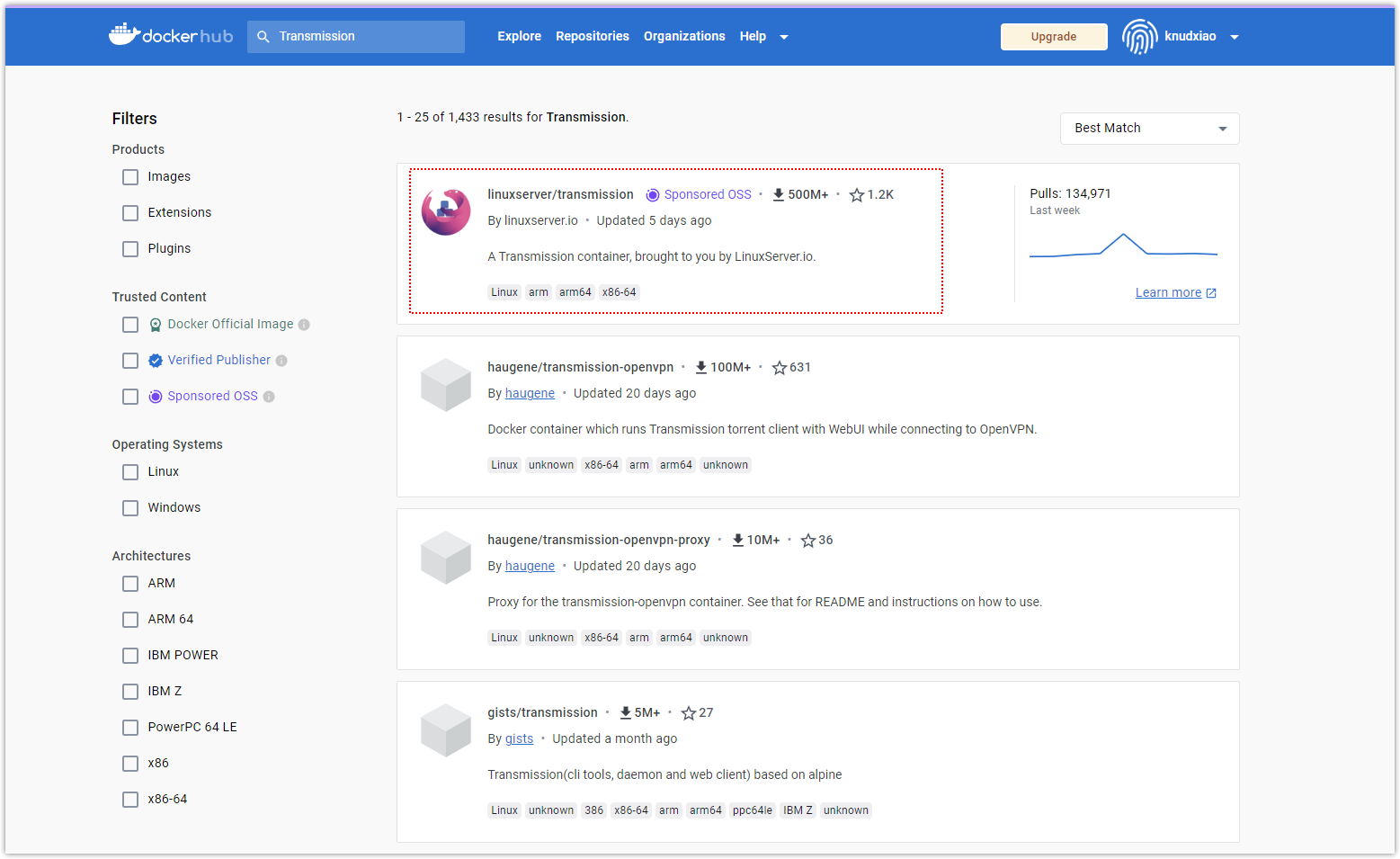The width and height of the screenshot is (1400, 859).
Task: Click the download icon next to 10M+
Action: (x=737, y=540)
